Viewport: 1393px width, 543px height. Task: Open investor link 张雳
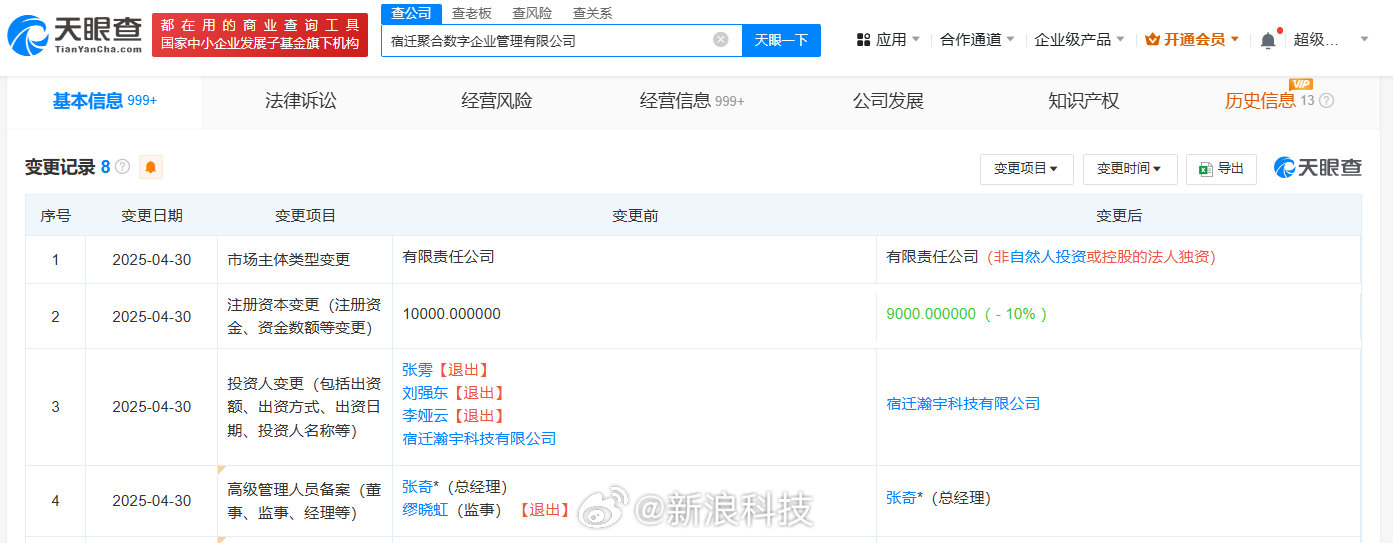pos(418,370)
